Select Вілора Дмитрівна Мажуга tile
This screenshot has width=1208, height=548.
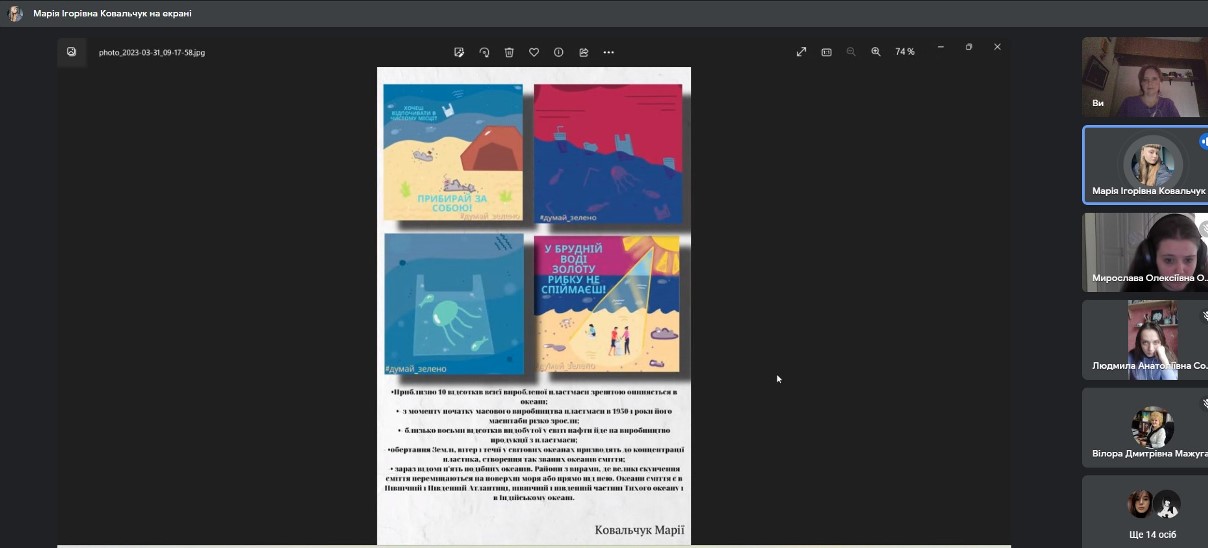[1146, 428]
